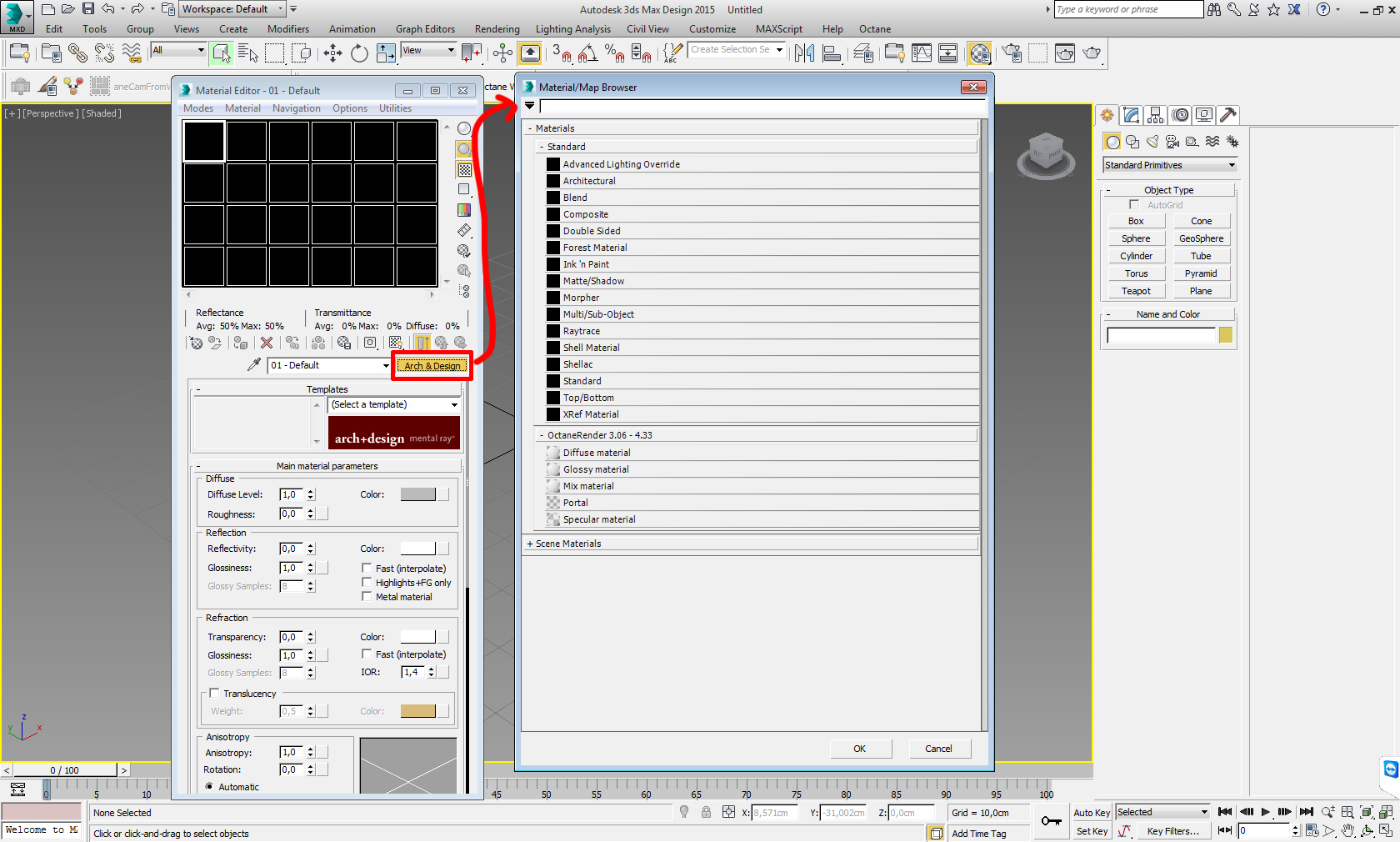Open Material Editor Navigation menu
This screenshot has width=1400, height=842.
tap(296, 108)
